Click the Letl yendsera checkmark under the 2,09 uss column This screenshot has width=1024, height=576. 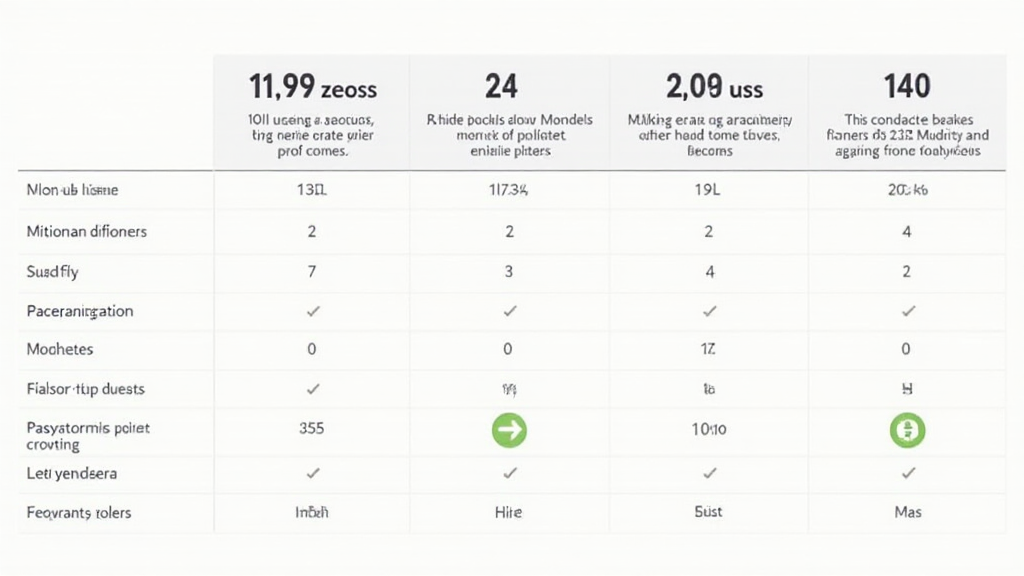click(x=709, y=472)
